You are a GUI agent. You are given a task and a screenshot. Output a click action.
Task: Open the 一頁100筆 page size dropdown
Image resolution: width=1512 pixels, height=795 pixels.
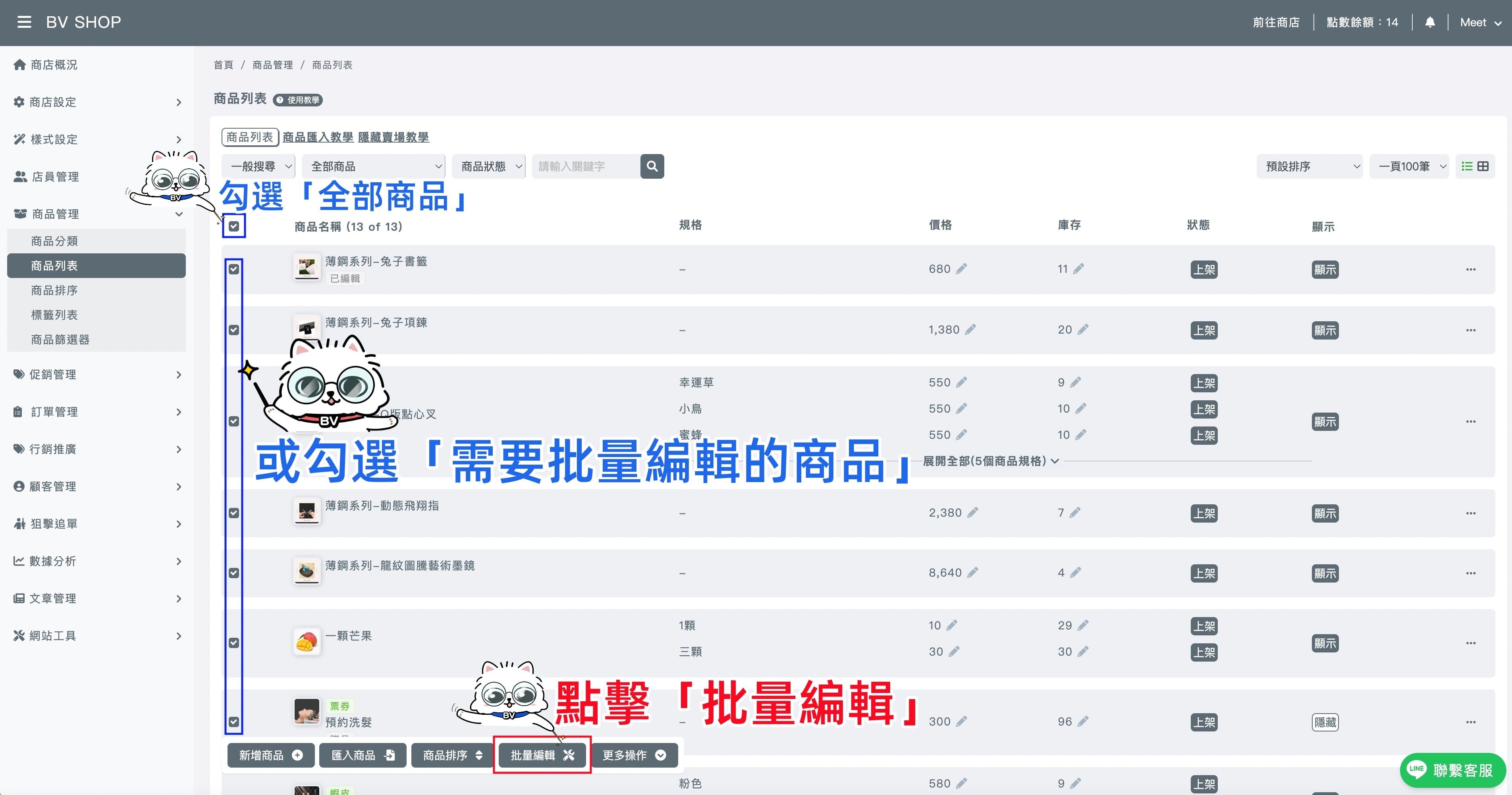1409,166
